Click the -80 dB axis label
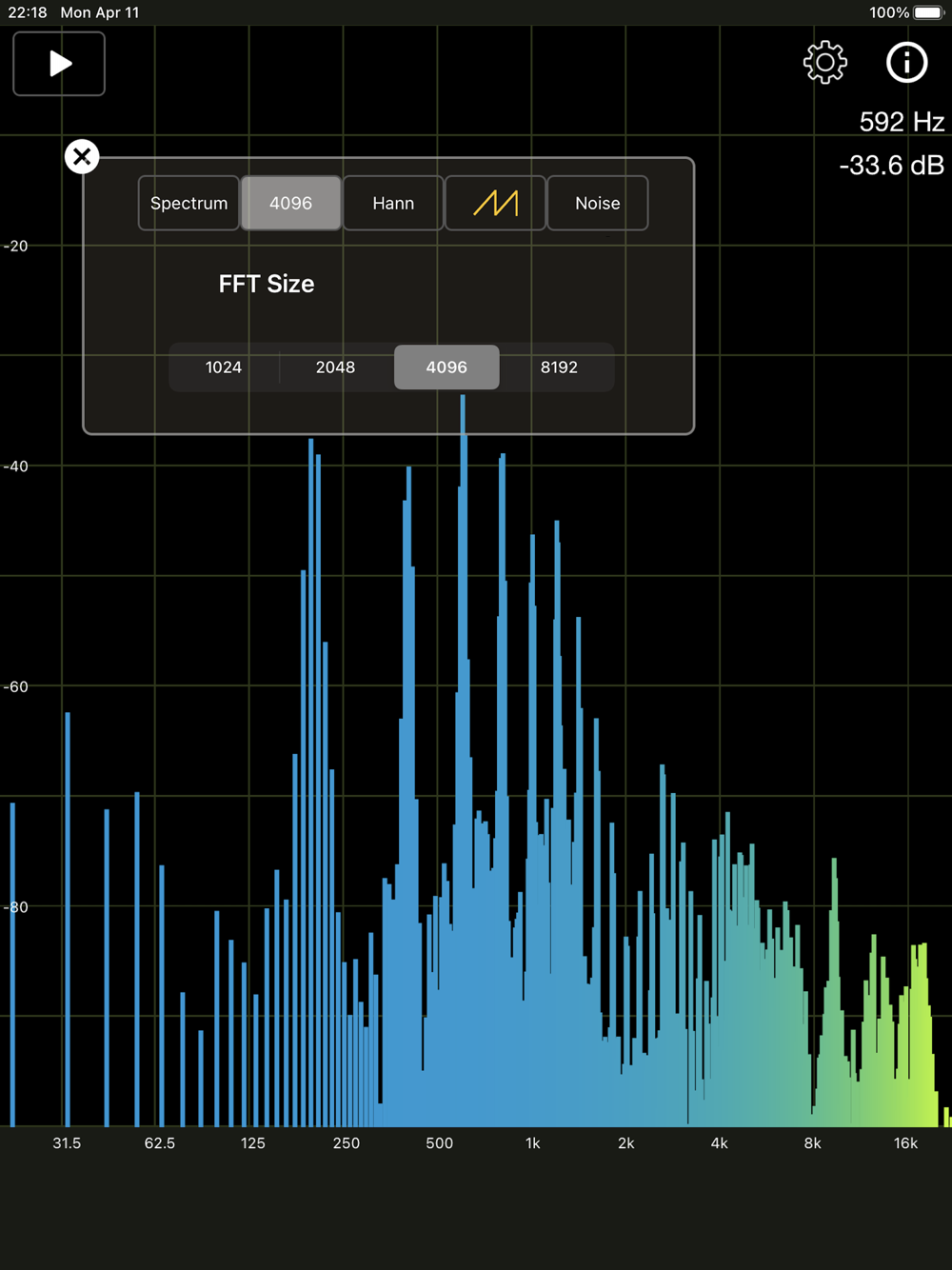 click(x=16, y=907)
